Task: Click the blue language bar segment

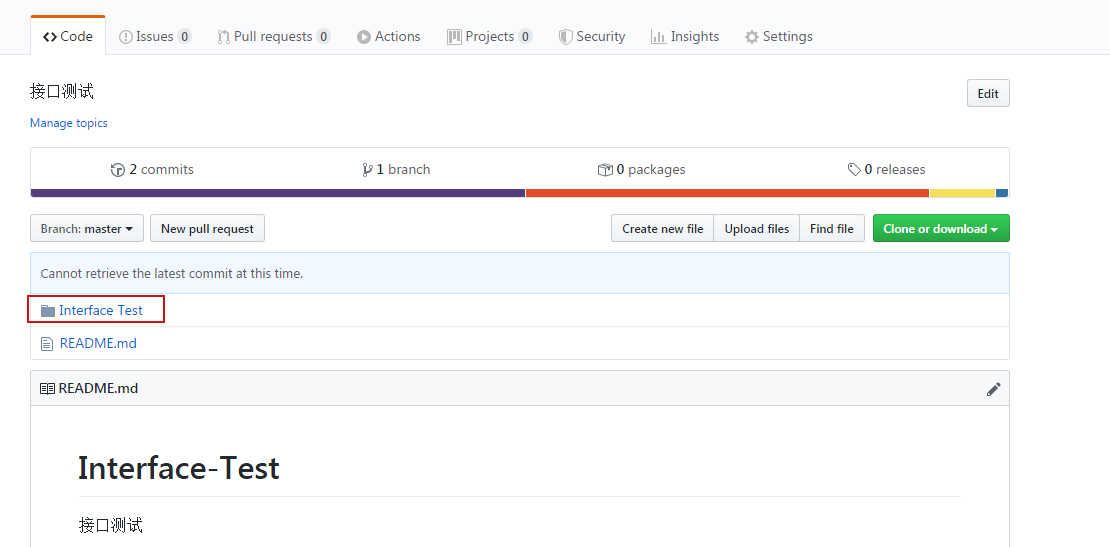Action: (x=1002, y=193)
